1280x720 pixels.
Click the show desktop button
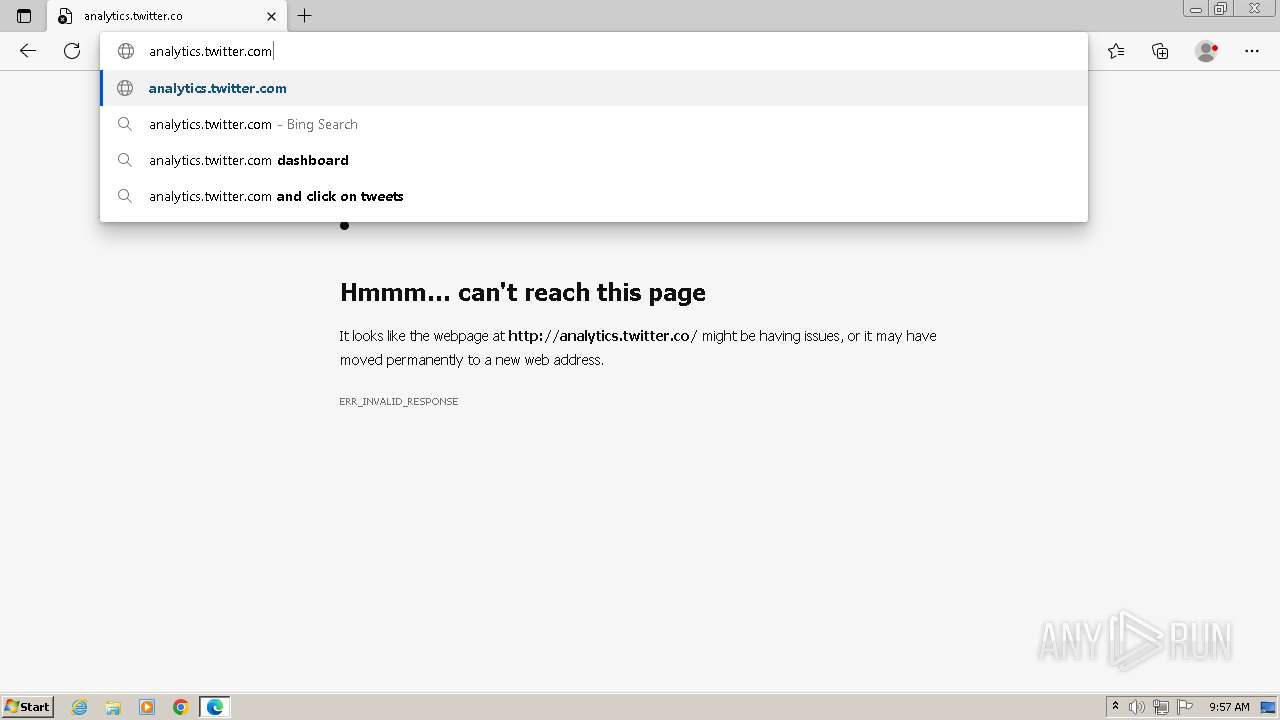coord(1268,707)
